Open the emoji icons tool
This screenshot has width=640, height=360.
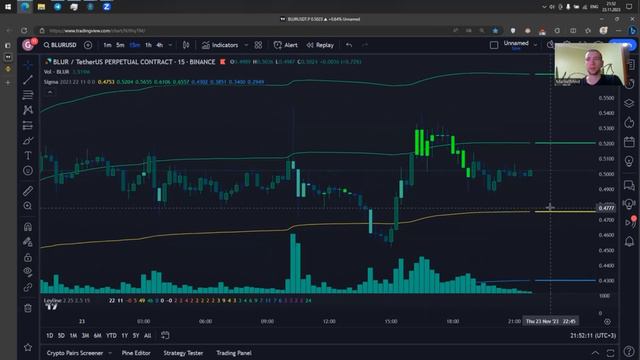tap(28, 171)
